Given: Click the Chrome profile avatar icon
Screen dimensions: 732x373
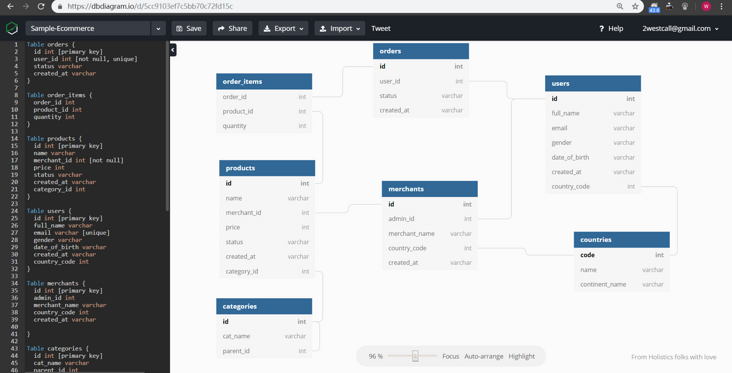Looking at the screenshot, I should [706, 7].
